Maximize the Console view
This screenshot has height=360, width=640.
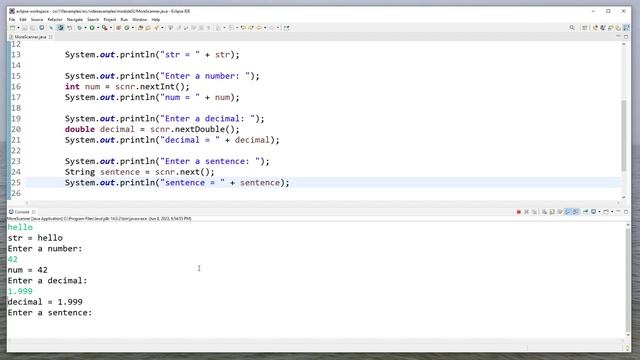pos(626,212)
